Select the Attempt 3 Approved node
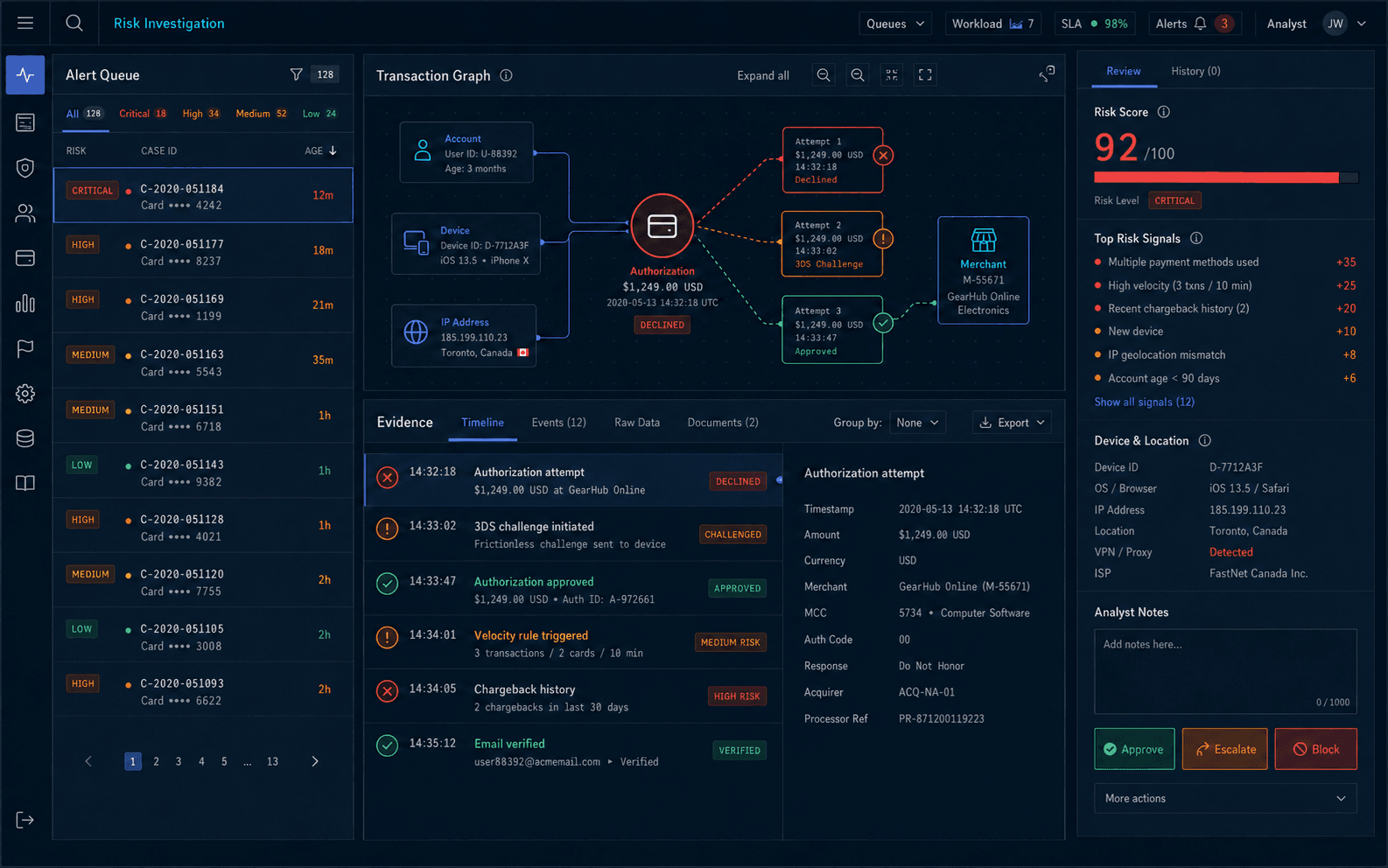Screen dimensions: 1388x868 tap(832, 329)
